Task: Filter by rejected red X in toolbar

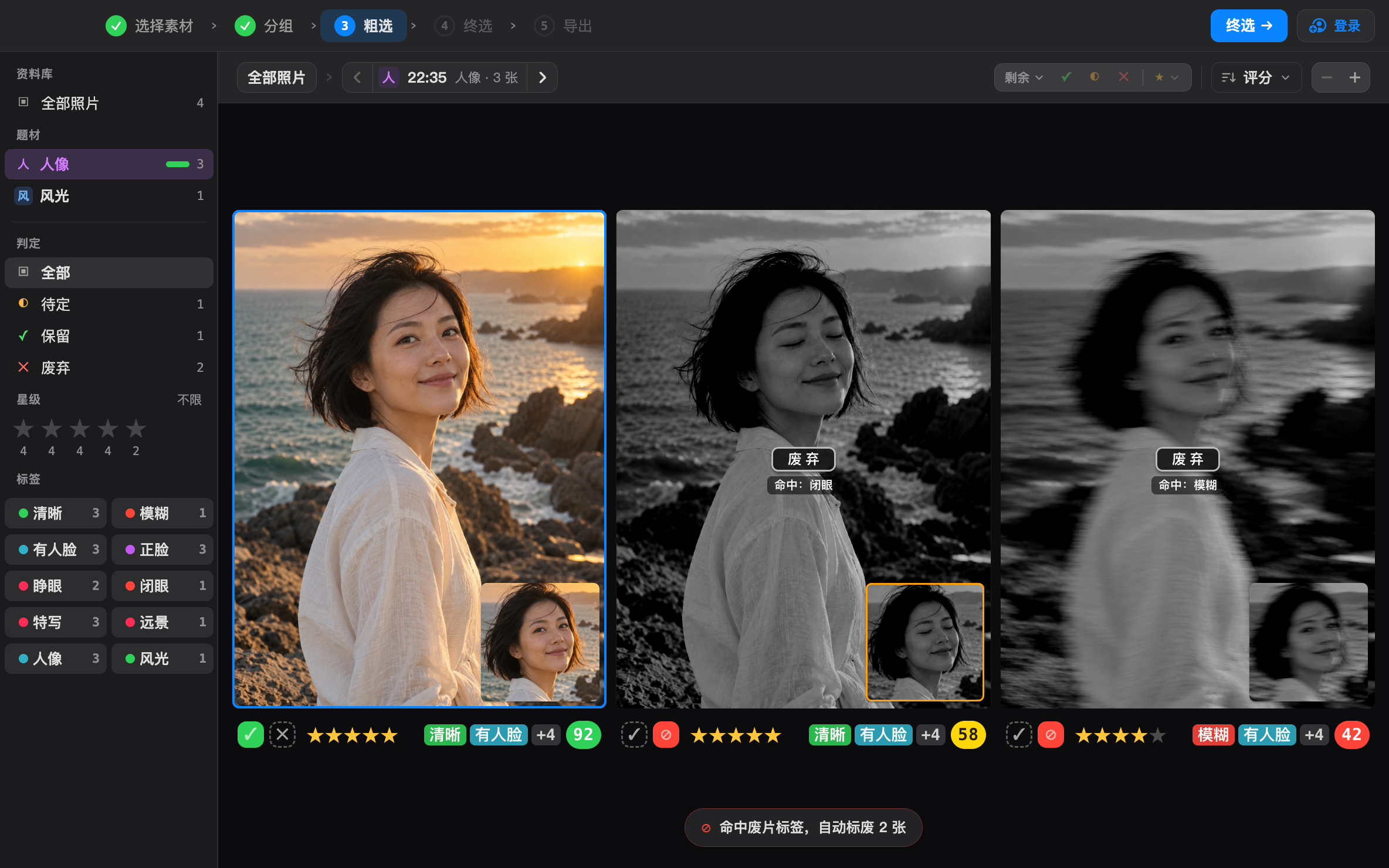Action: tap(1124, 77)
